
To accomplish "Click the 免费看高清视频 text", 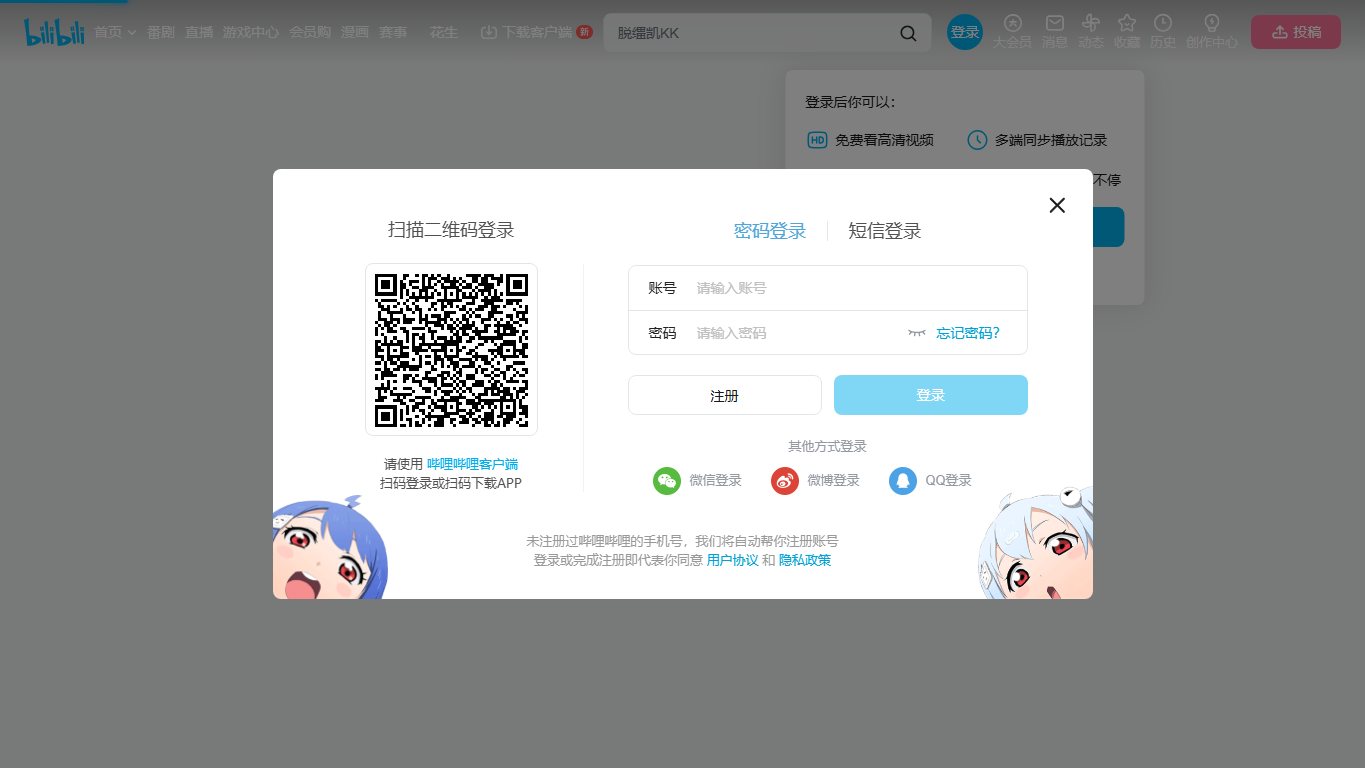I will 885,141.
